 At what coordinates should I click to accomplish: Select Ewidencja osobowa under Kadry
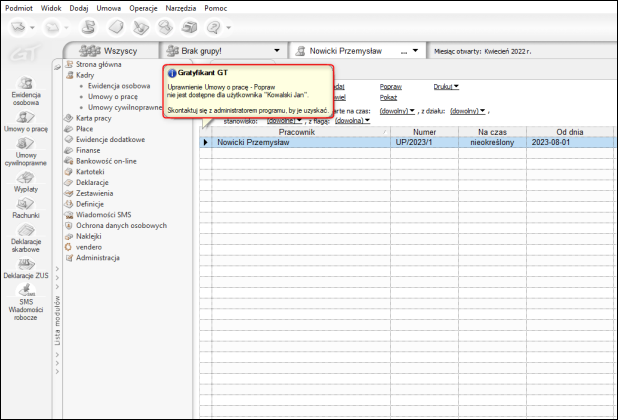tap(119, 86)
